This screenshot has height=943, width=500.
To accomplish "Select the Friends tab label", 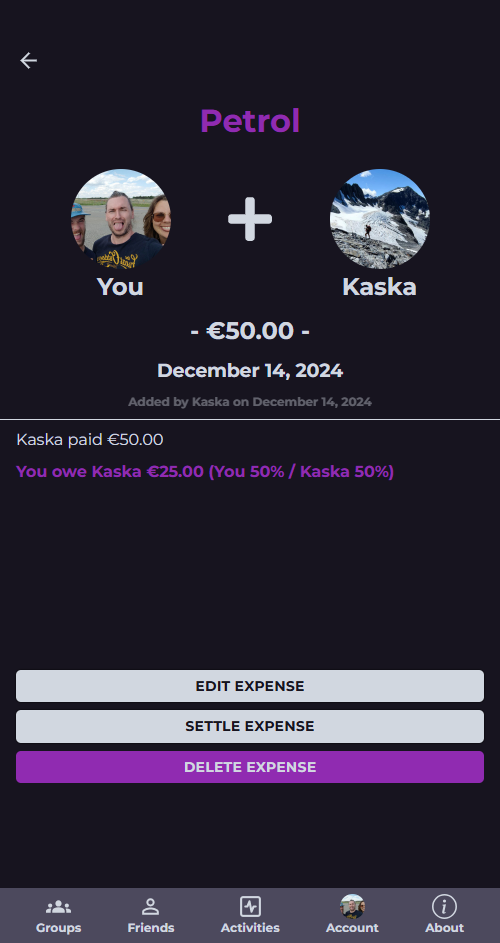I will (x=150, y=927).
